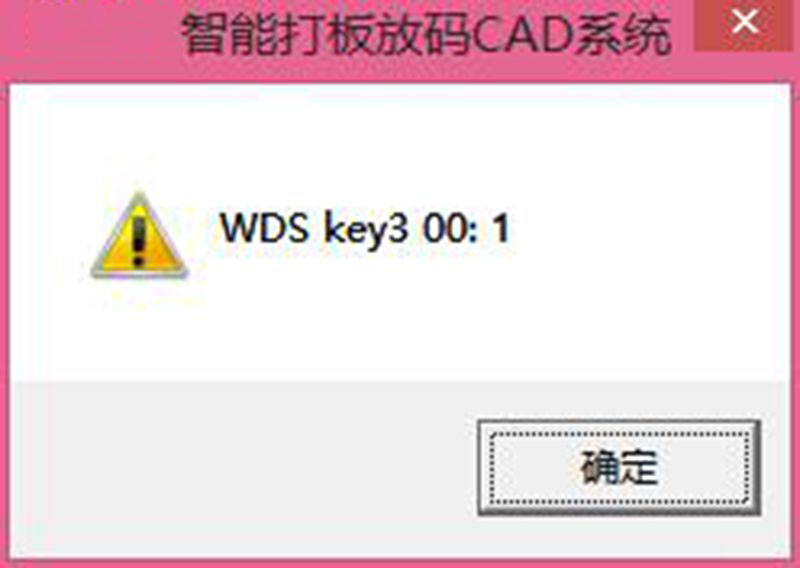The height and width of the screenshot is (568, 800).
Task: Click 'WDS' at the start of the message
Action: tap(264, 227)
